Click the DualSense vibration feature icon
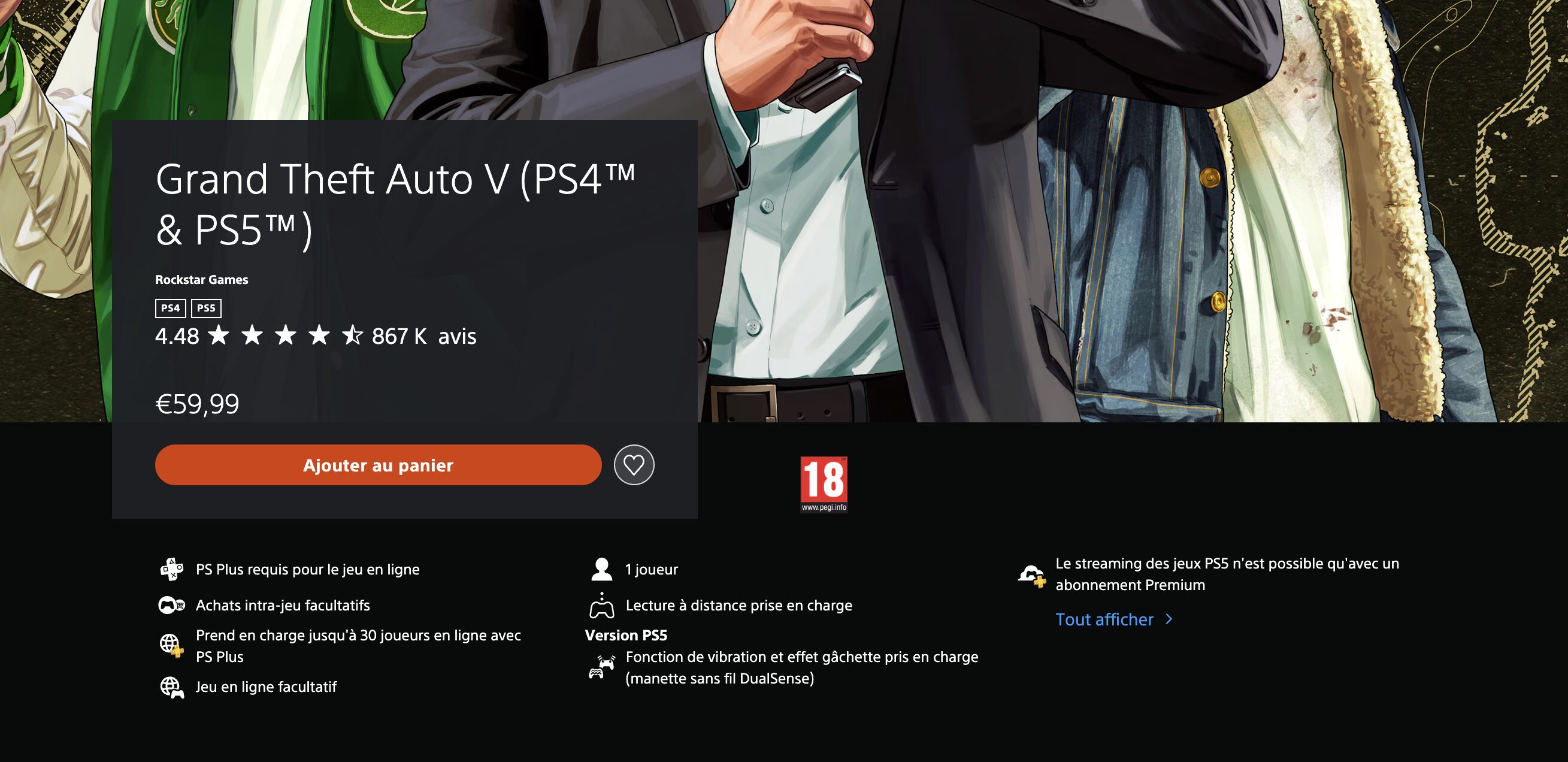 coord(601,667)
